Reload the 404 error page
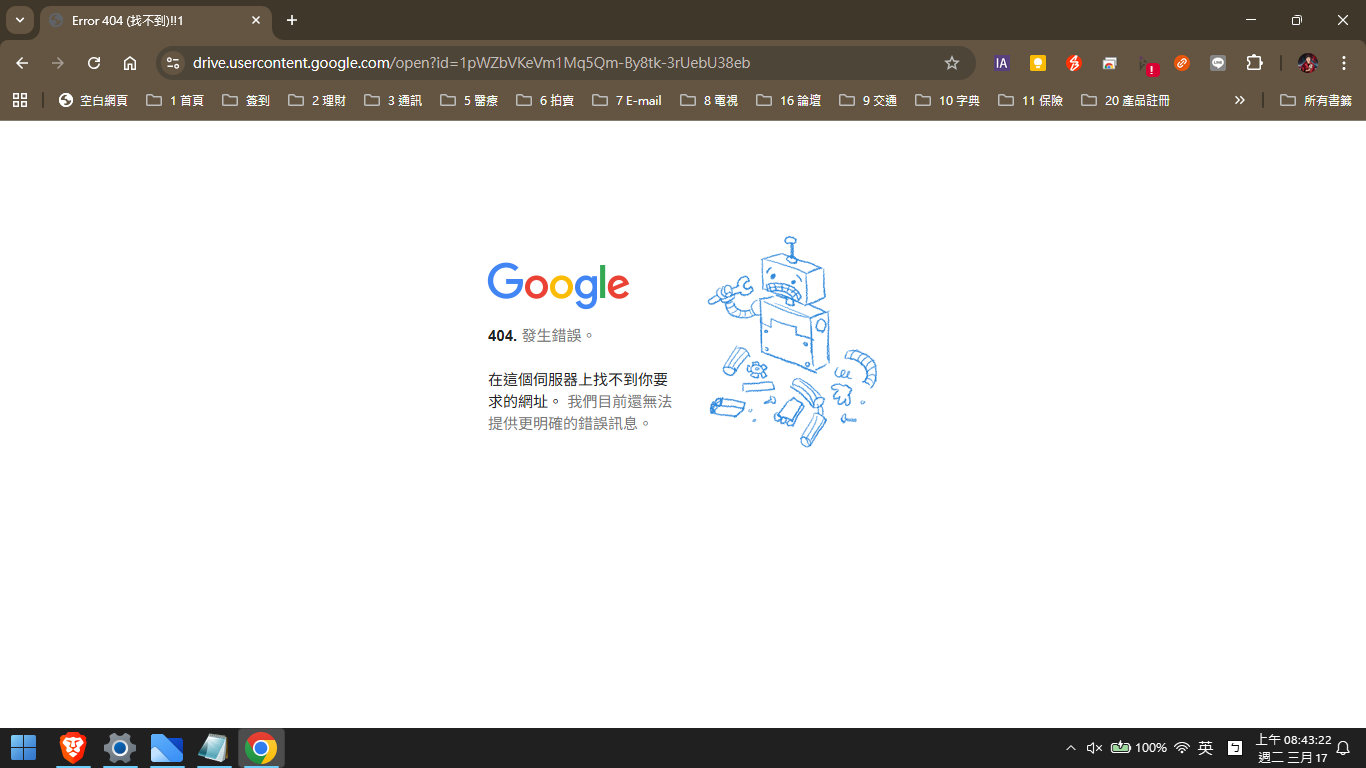Image resolution: width=1366 pixels, height=768 pixels. (94, 63)
